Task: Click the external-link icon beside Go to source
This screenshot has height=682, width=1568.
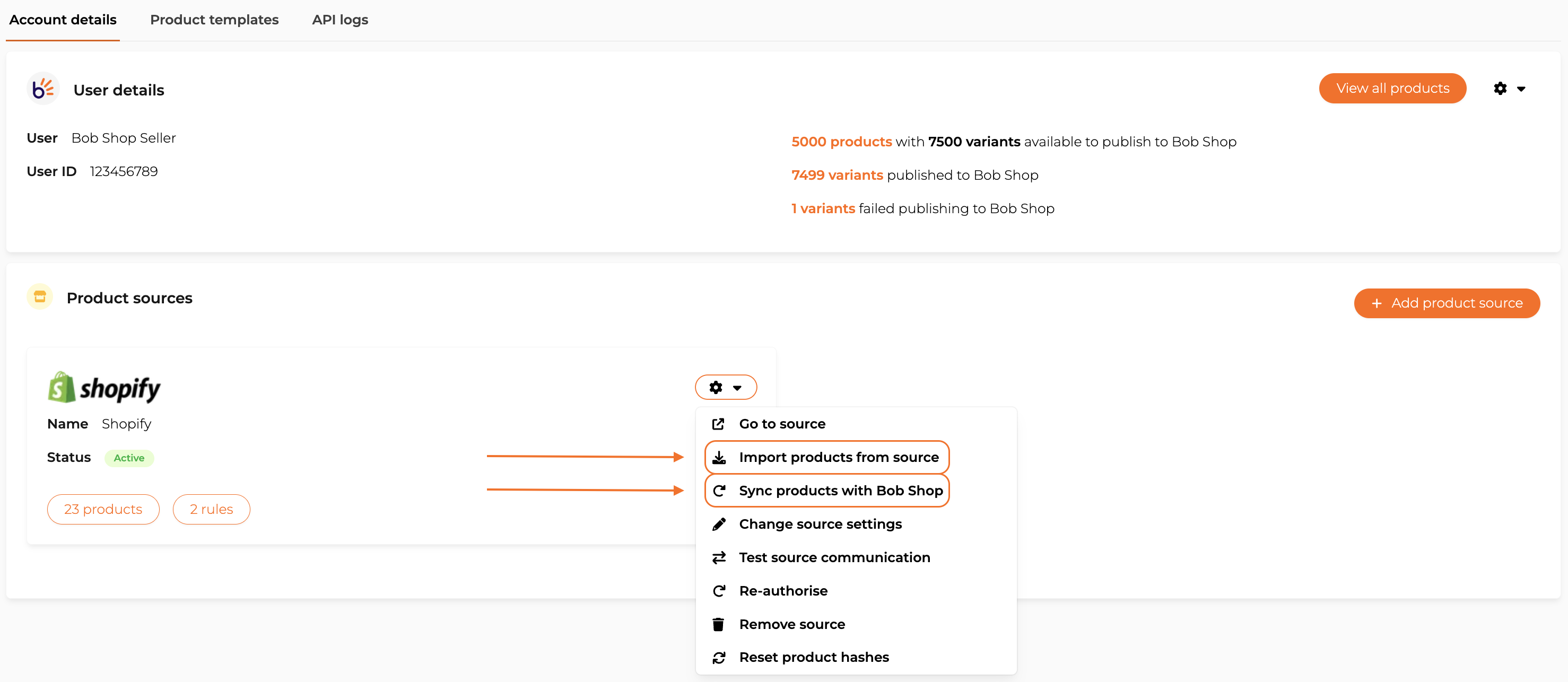Action: pyautogui.click(x=718, y=424)
